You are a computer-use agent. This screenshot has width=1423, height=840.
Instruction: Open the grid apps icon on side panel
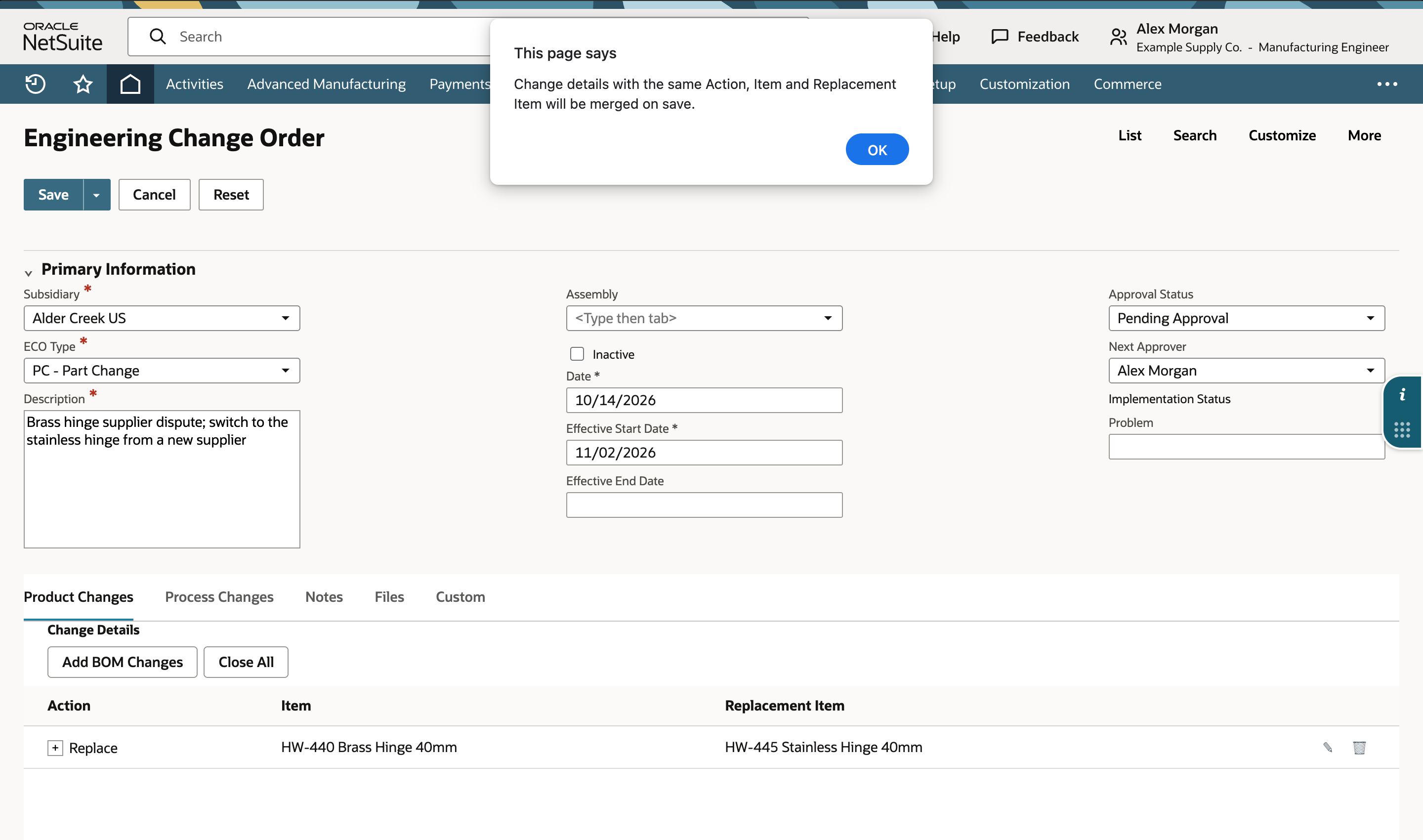point(1402,429)
